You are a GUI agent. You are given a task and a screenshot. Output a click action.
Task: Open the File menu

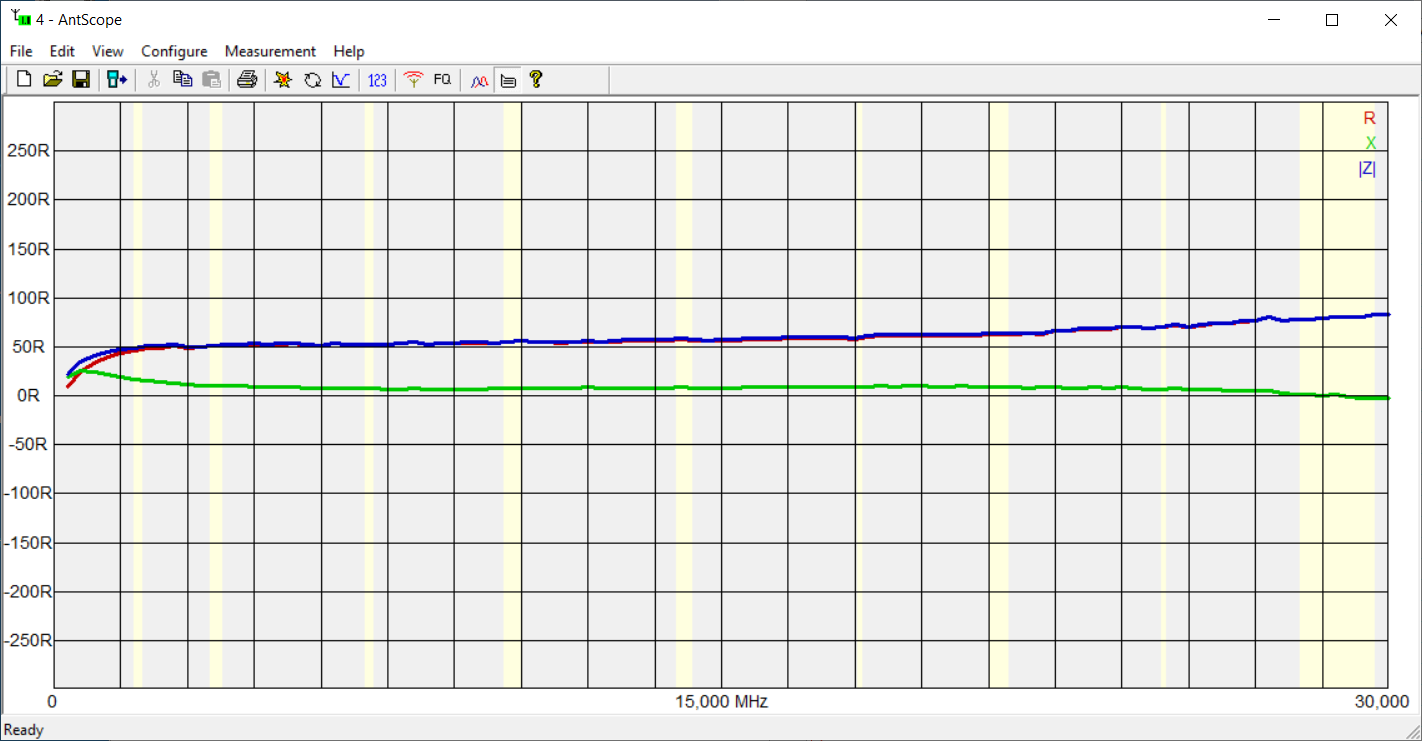[21, 51]
